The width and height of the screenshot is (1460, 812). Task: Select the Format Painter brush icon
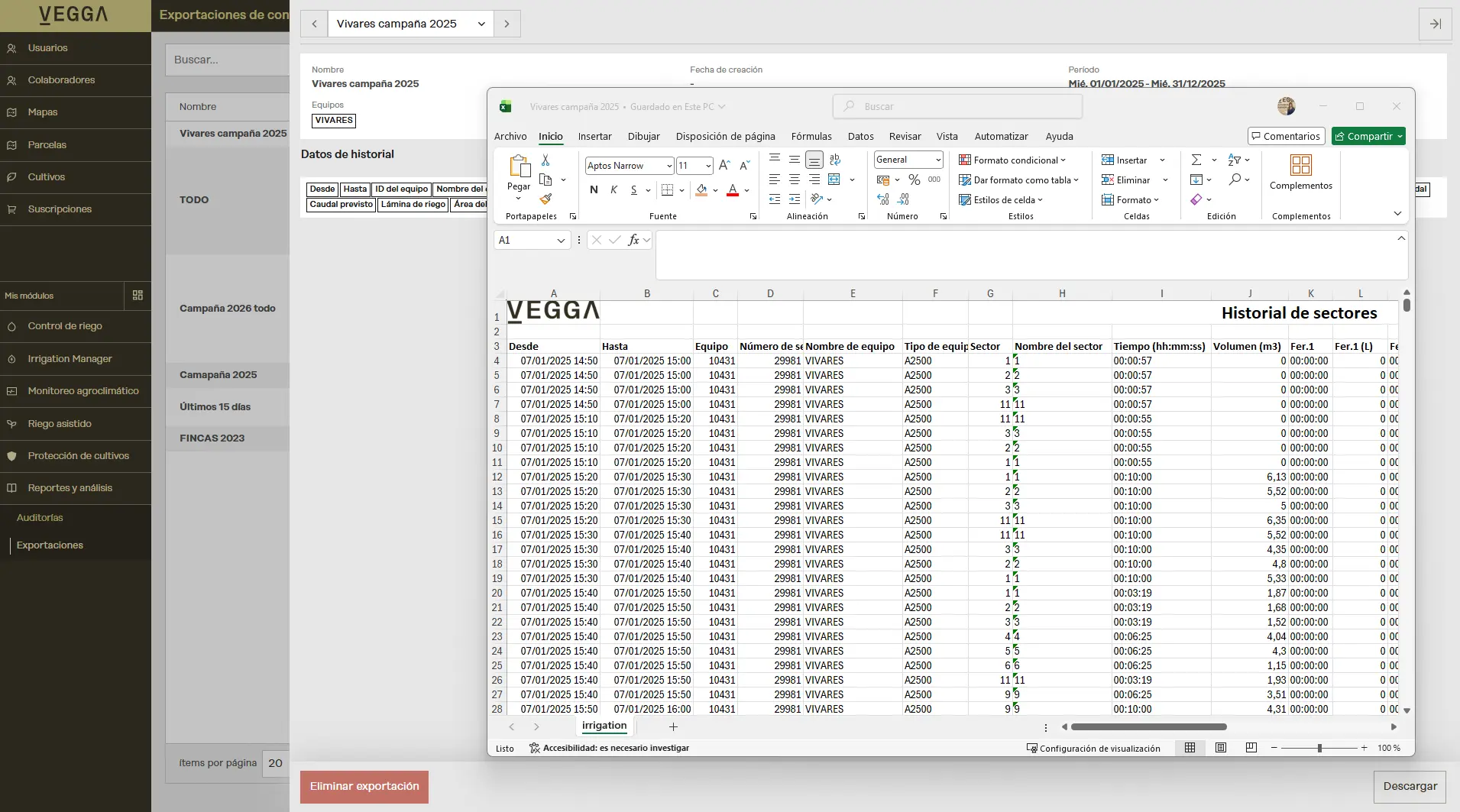point(545,199)
